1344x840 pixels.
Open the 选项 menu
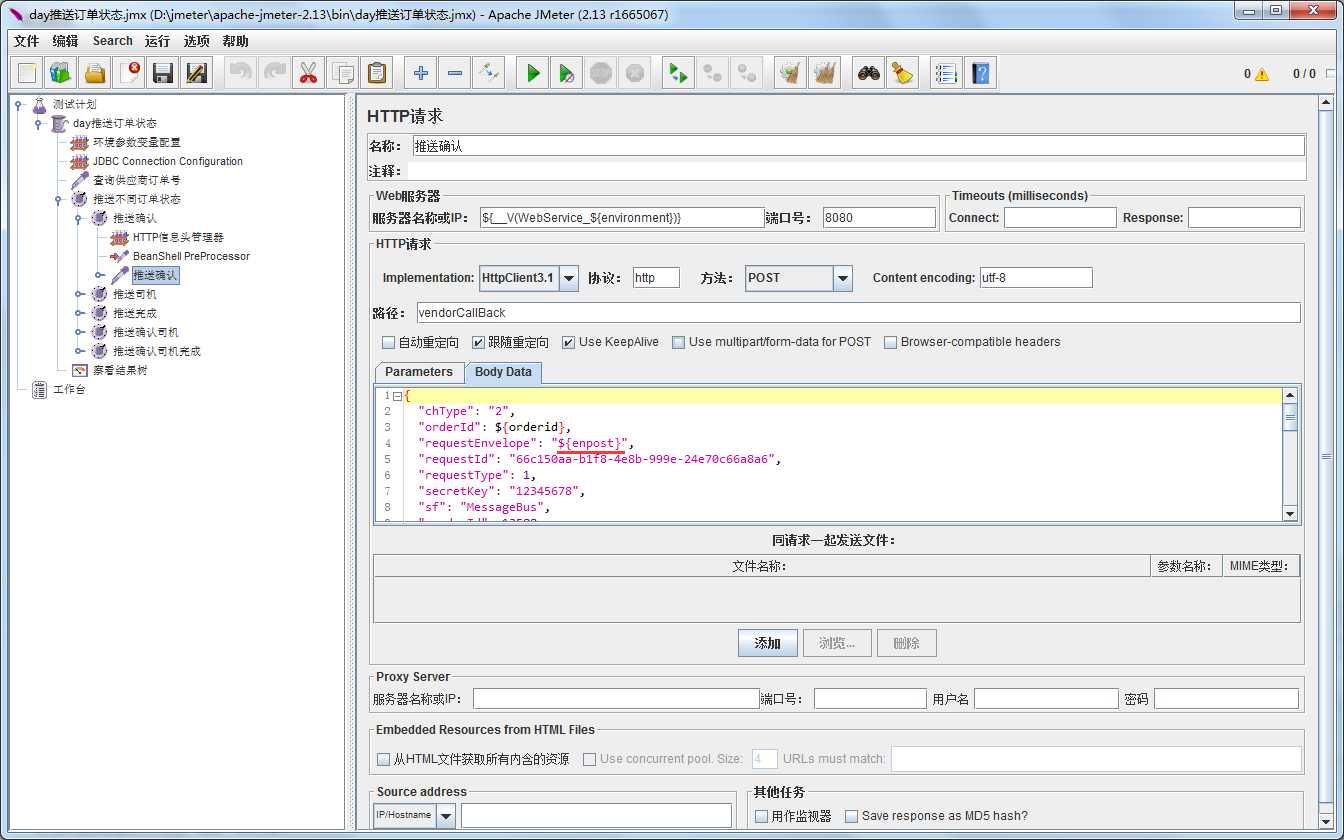197,41
